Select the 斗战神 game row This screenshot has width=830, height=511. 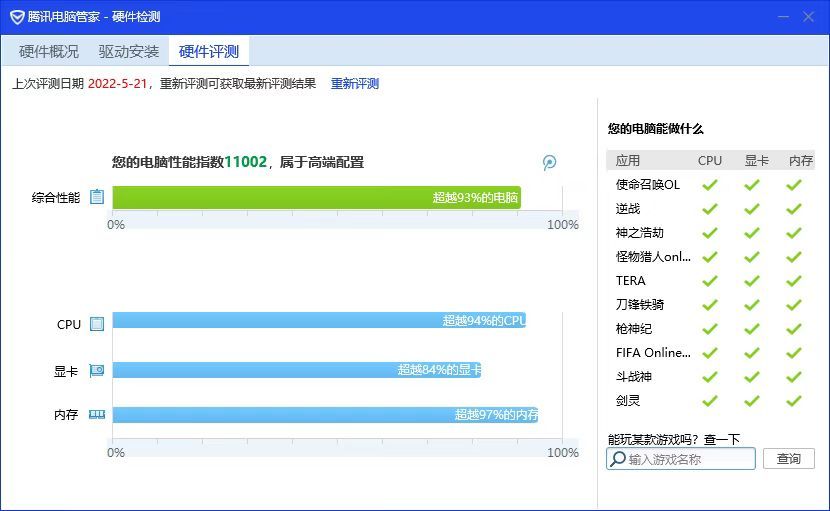pyautogui.click(x=710, y=377)
